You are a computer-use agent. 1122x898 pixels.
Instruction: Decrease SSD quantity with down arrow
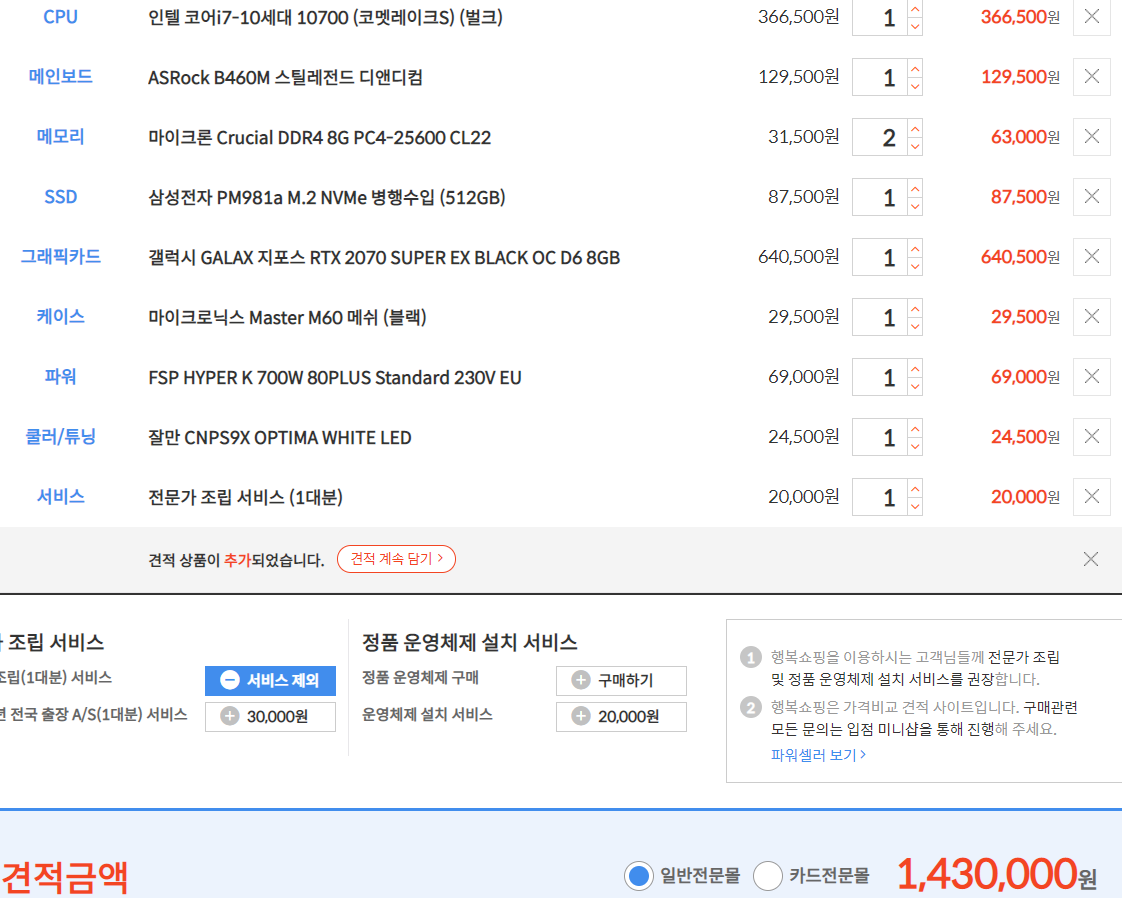point(914,207)
